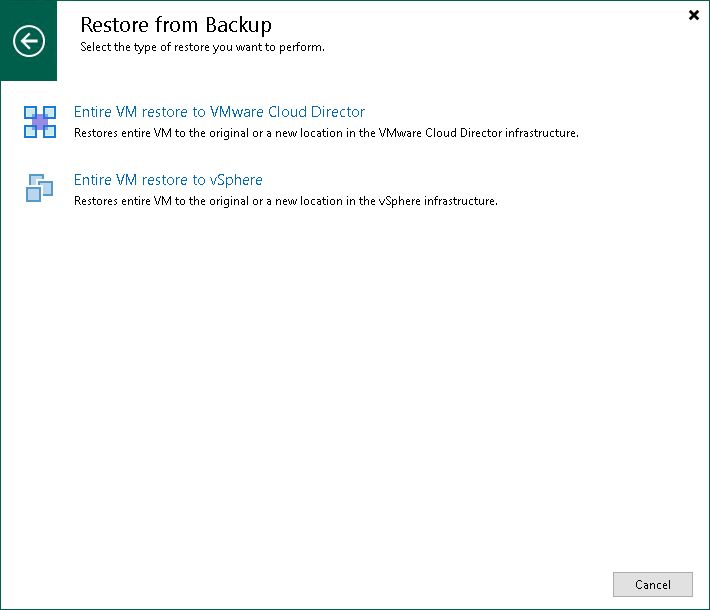This screenshot has height=610, width=710.
Task: Click the back arrow icon
Action: tap(29, 41)
